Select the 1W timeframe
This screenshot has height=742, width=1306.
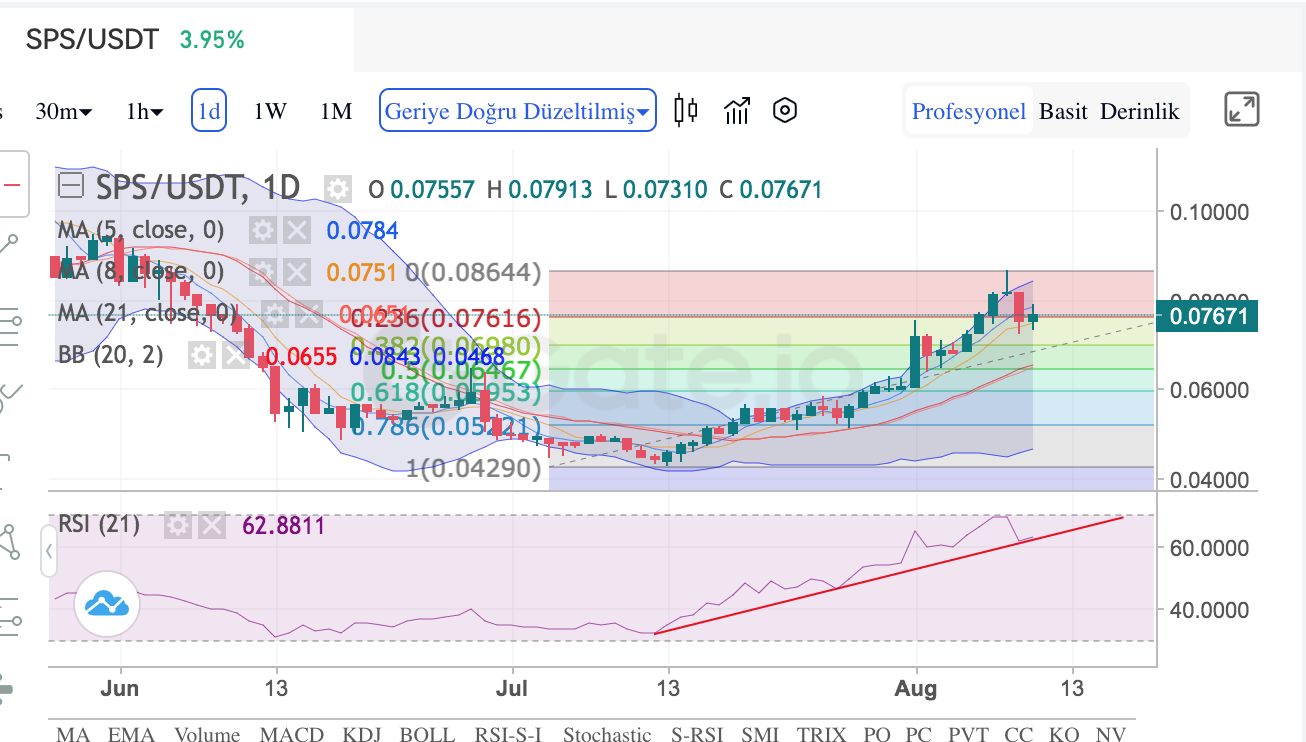tap(270, 112)
